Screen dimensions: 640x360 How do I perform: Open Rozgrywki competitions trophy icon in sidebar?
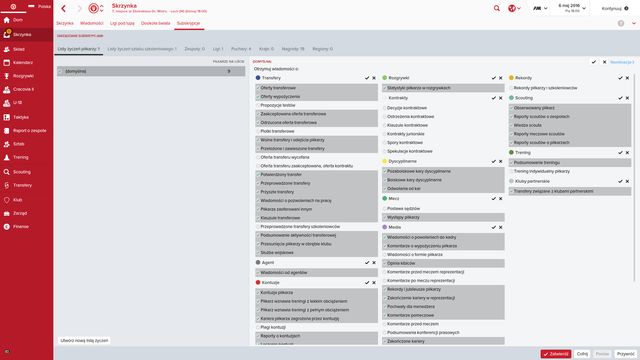(7, 76)
